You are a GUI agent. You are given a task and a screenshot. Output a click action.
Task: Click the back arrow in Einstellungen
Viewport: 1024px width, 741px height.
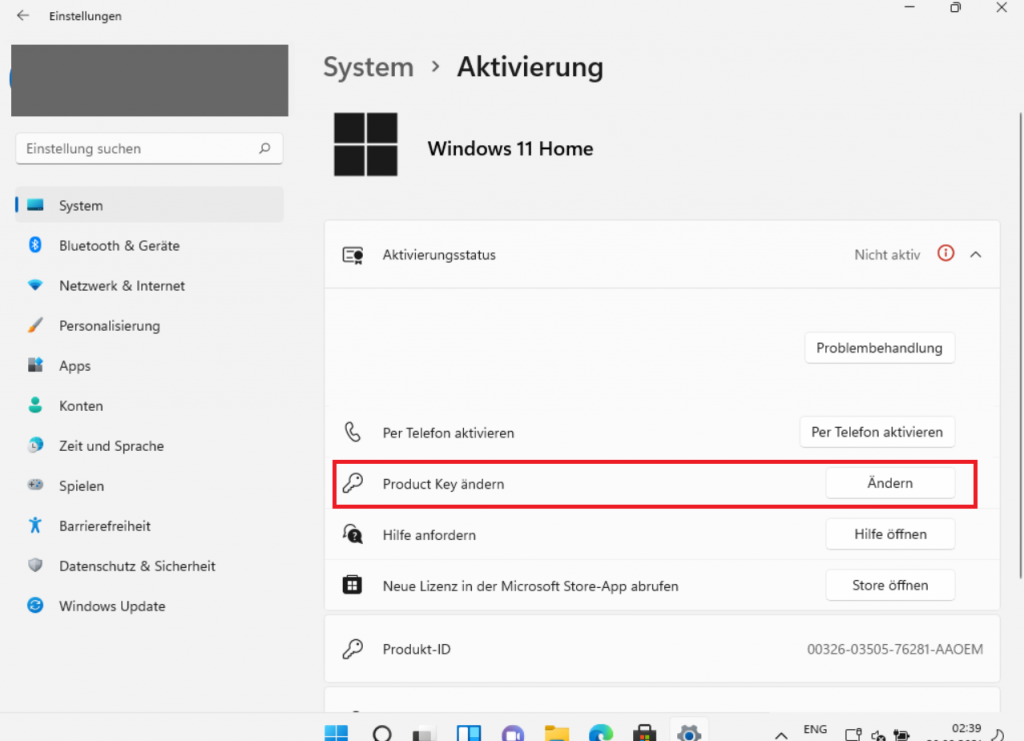(23, 16)
